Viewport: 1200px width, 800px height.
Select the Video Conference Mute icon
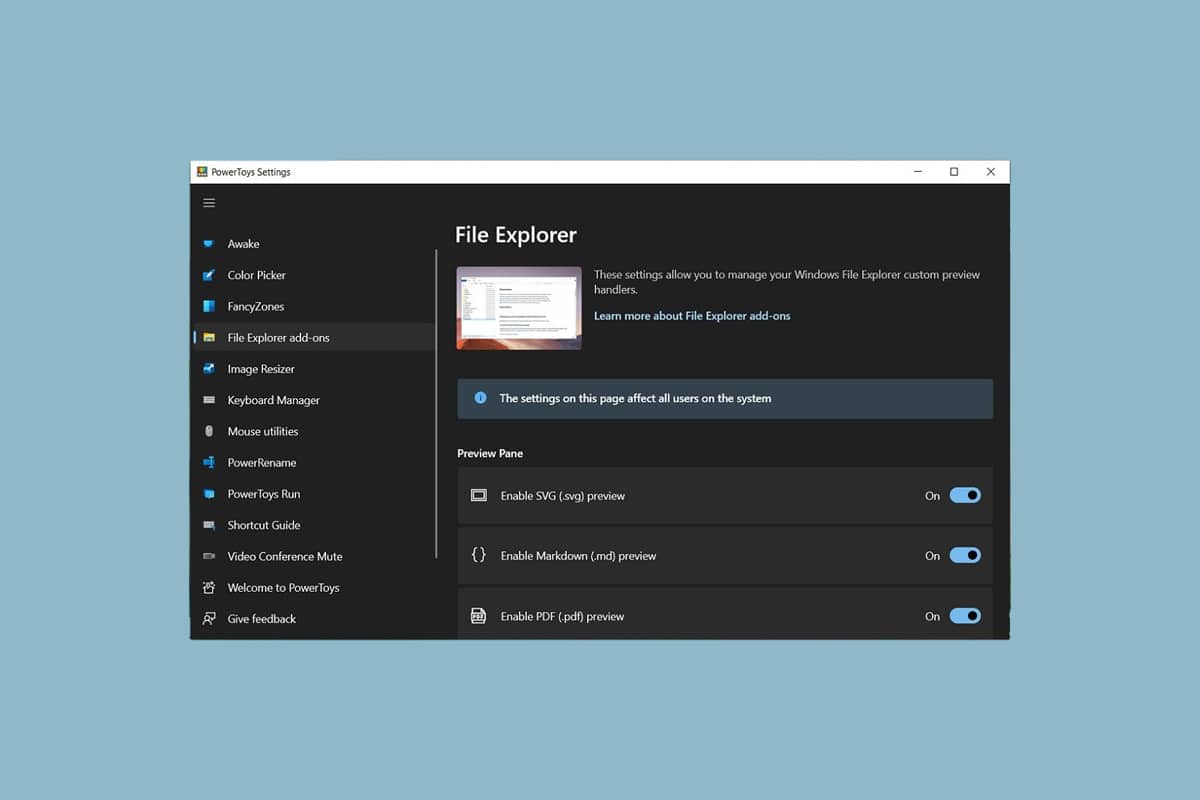209,556
